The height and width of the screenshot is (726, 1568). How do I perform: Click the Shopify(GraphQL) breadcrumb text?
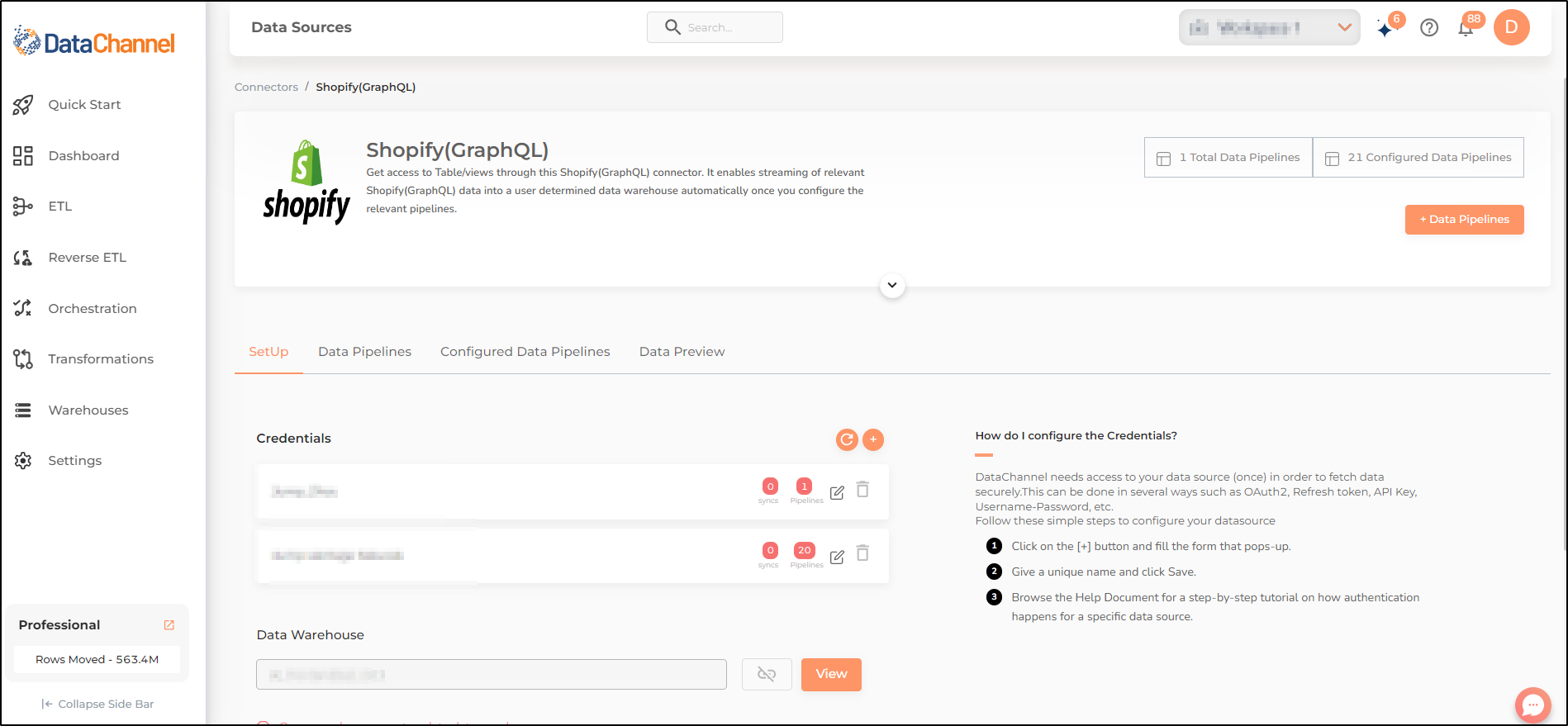tap(365, 87)
